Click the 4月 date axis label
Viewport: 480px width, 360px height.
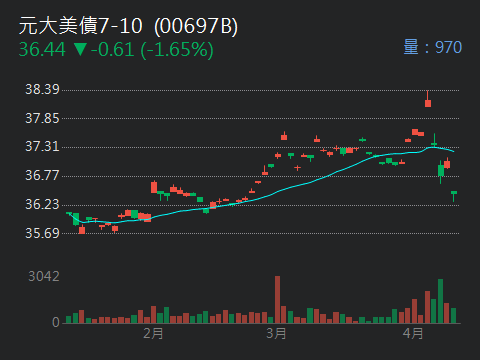pos(413,333)
